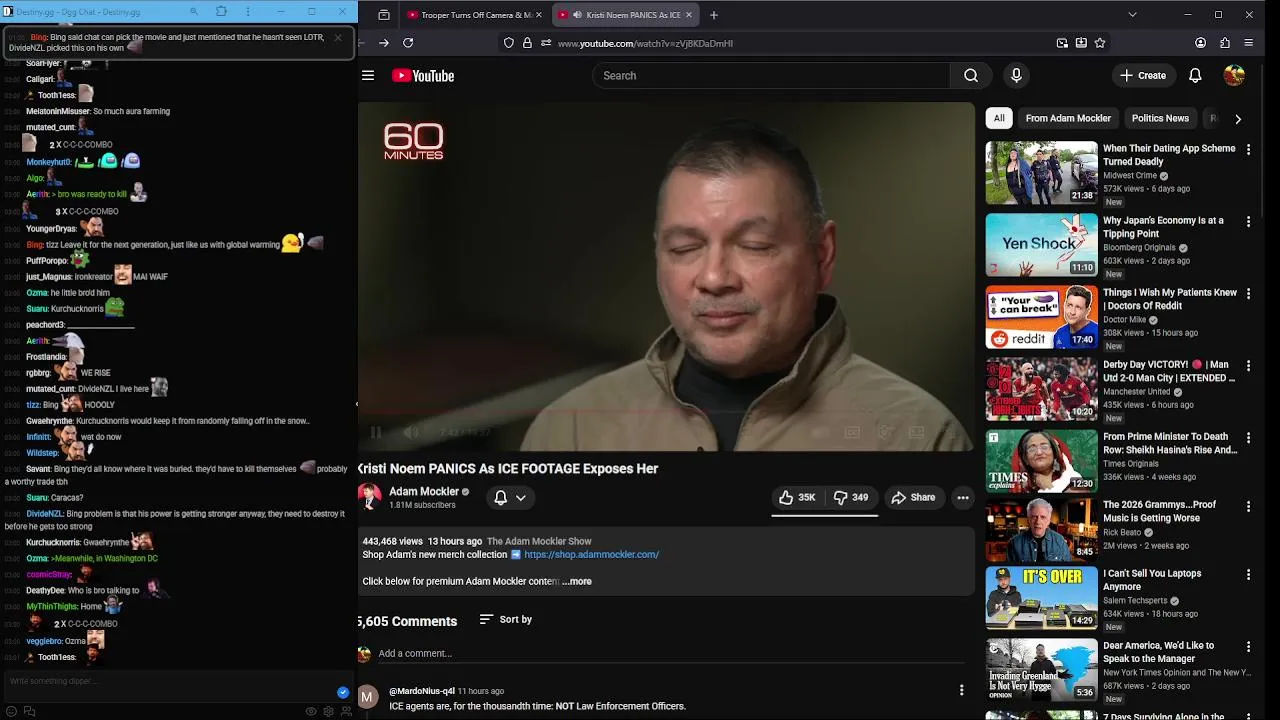The height and width of the screenshot is (720, 1280).
Task: Open the Firefox View button in the tab bar
Action: pos(384,15)
